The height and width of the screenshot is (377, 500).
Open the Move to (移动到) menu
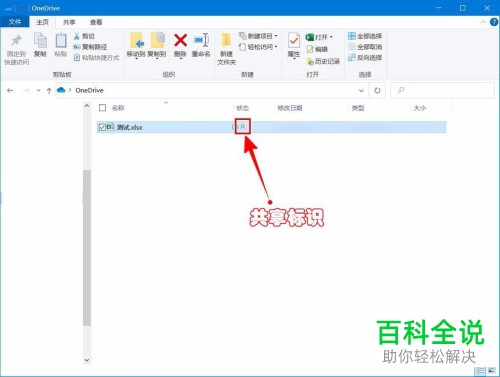[136, 46]
